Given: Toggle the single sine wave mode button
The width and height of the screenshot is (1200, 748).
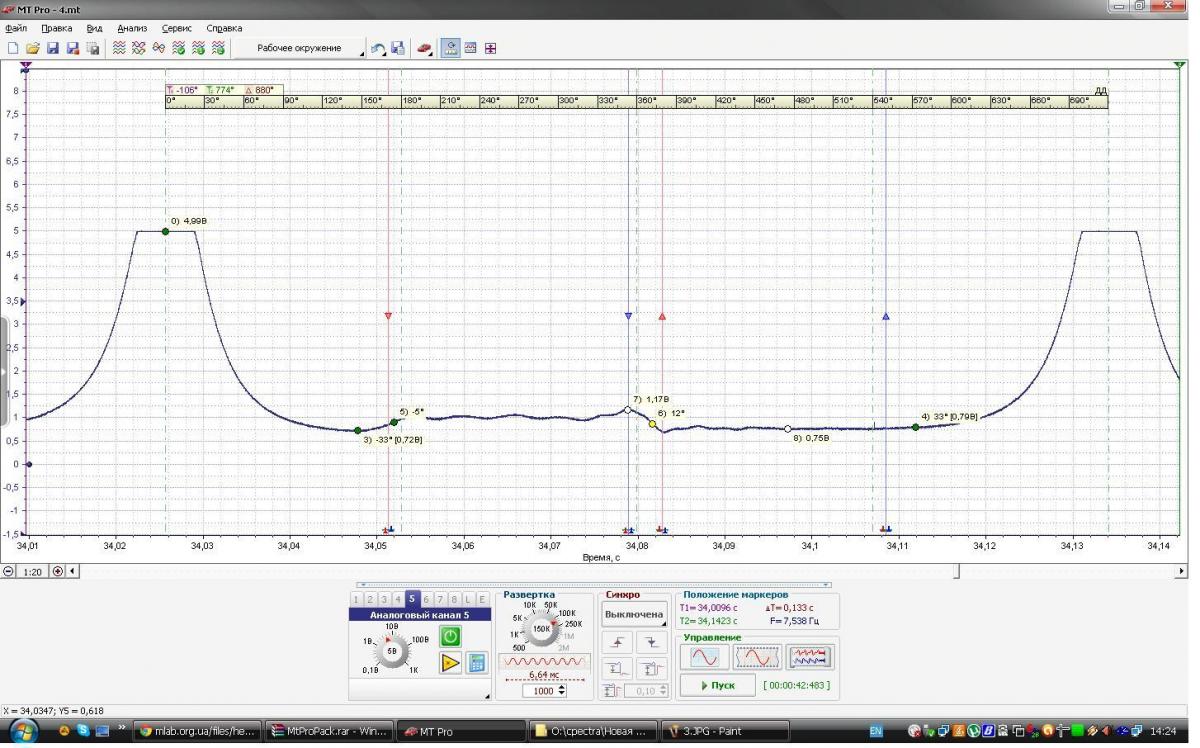Looking at the screenshot, I should [x=705, y=657].
